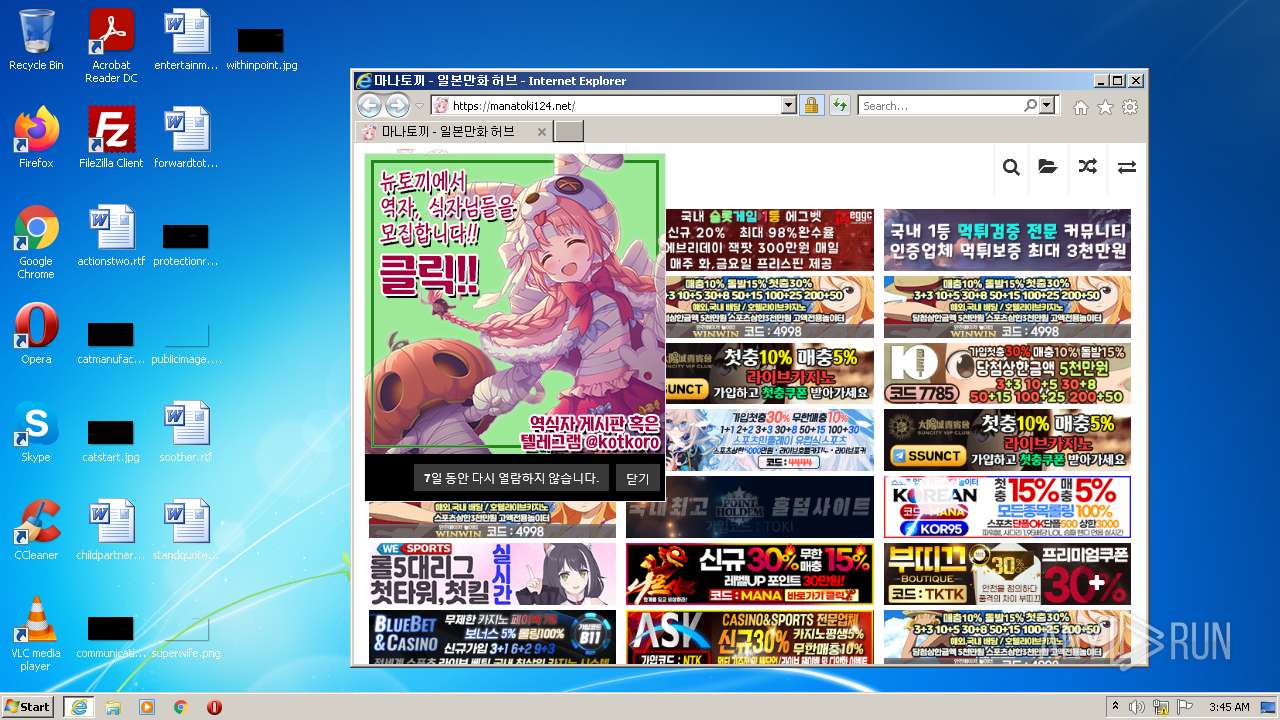The image size is (1280, 720).
Task: Click the network tray icon
Action: [x=1161, y=707]
